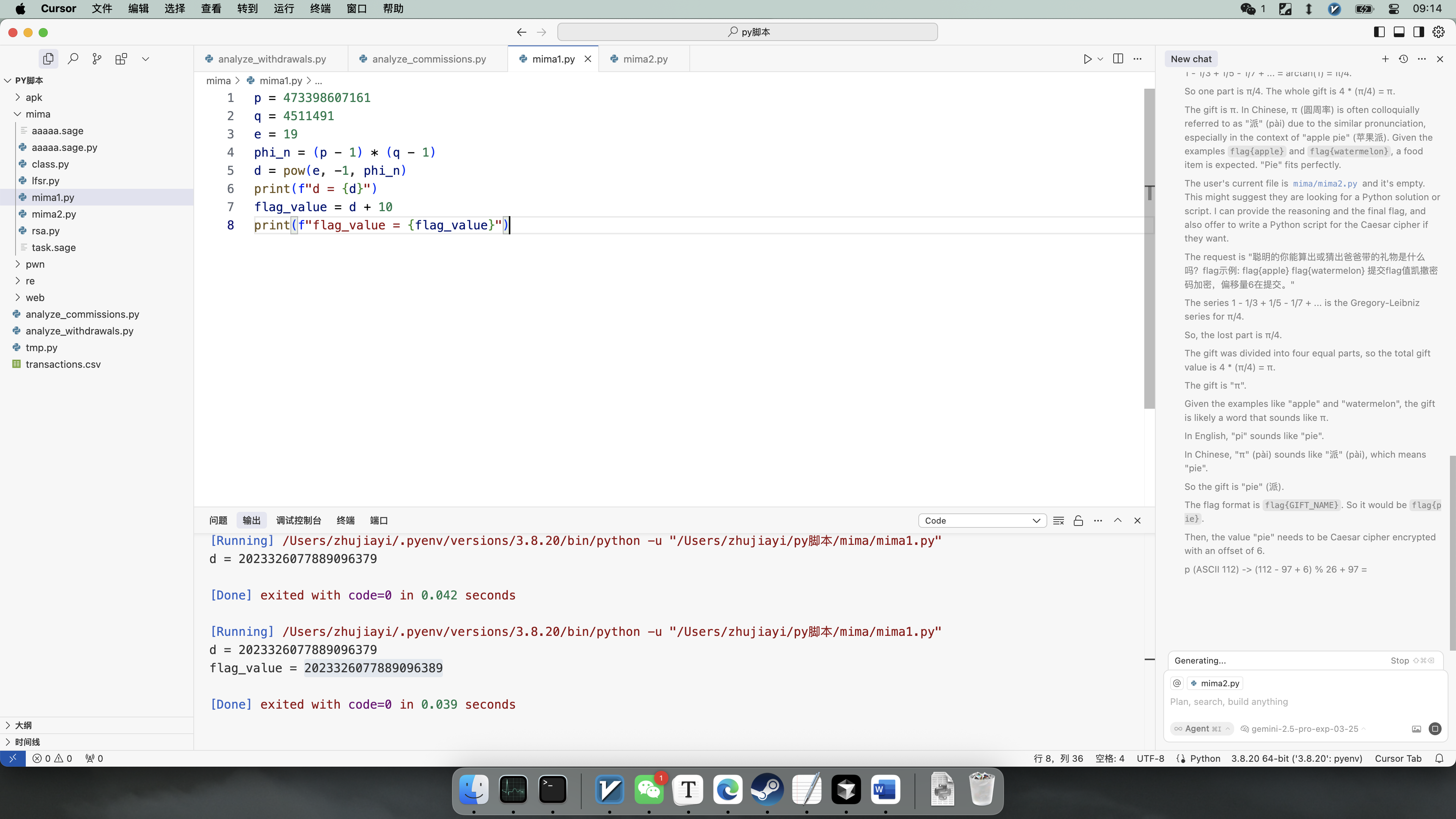1456x819 pixels.
Task: Expand the 大纲 outline section
Action: (23, 725)
